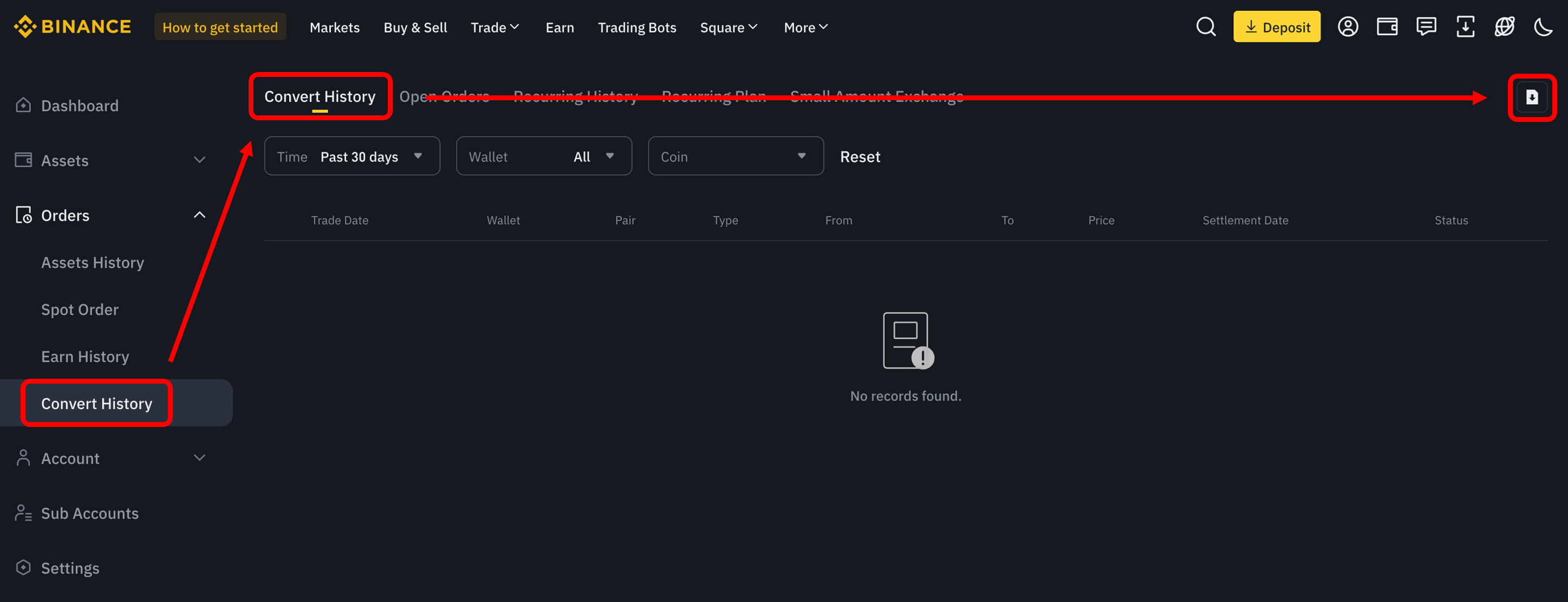
Task: Click the From column header
Action: (x=839, y=221)
